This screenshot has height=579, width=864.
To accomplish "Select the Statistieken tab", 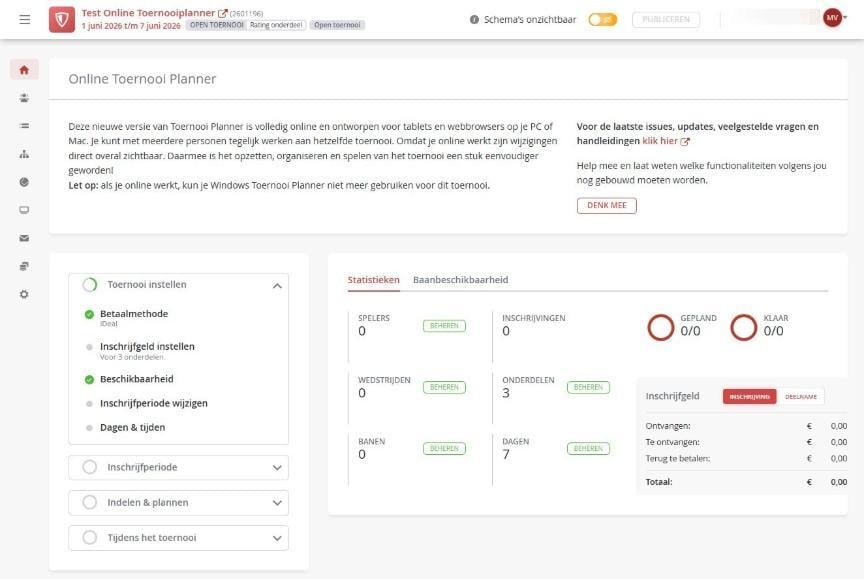I will tap(373, 280).
